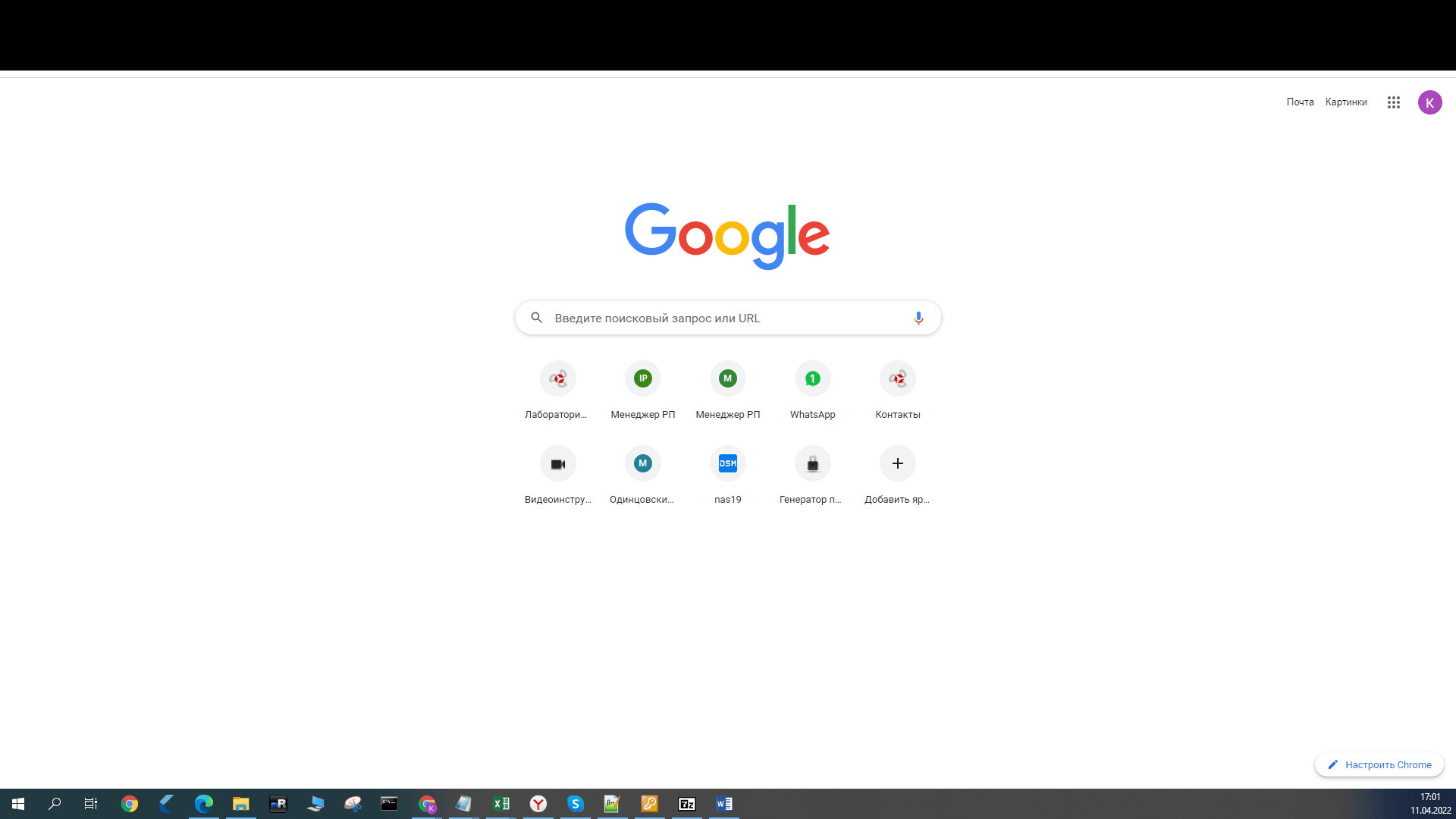Open the Google apps grid menu
This screenshot has height=819, width=1456.
coord(1393,102)
